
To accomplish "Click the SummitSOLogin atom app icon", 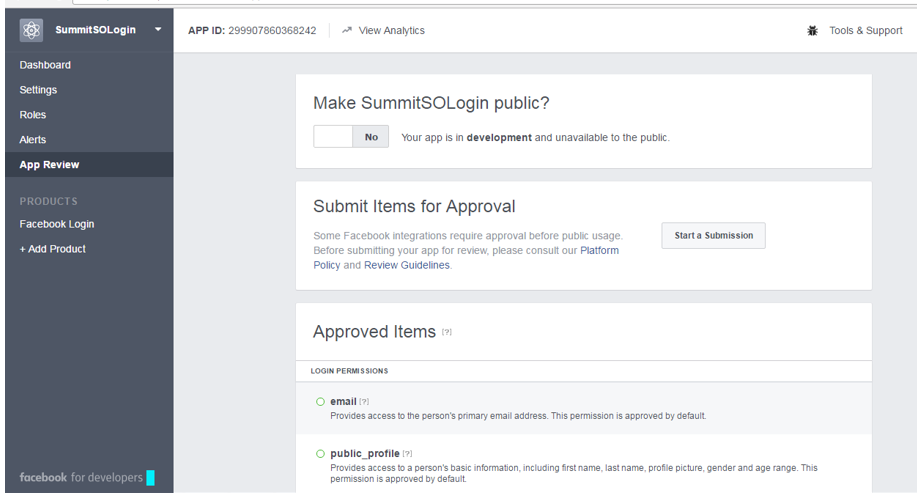I will 31,30.
